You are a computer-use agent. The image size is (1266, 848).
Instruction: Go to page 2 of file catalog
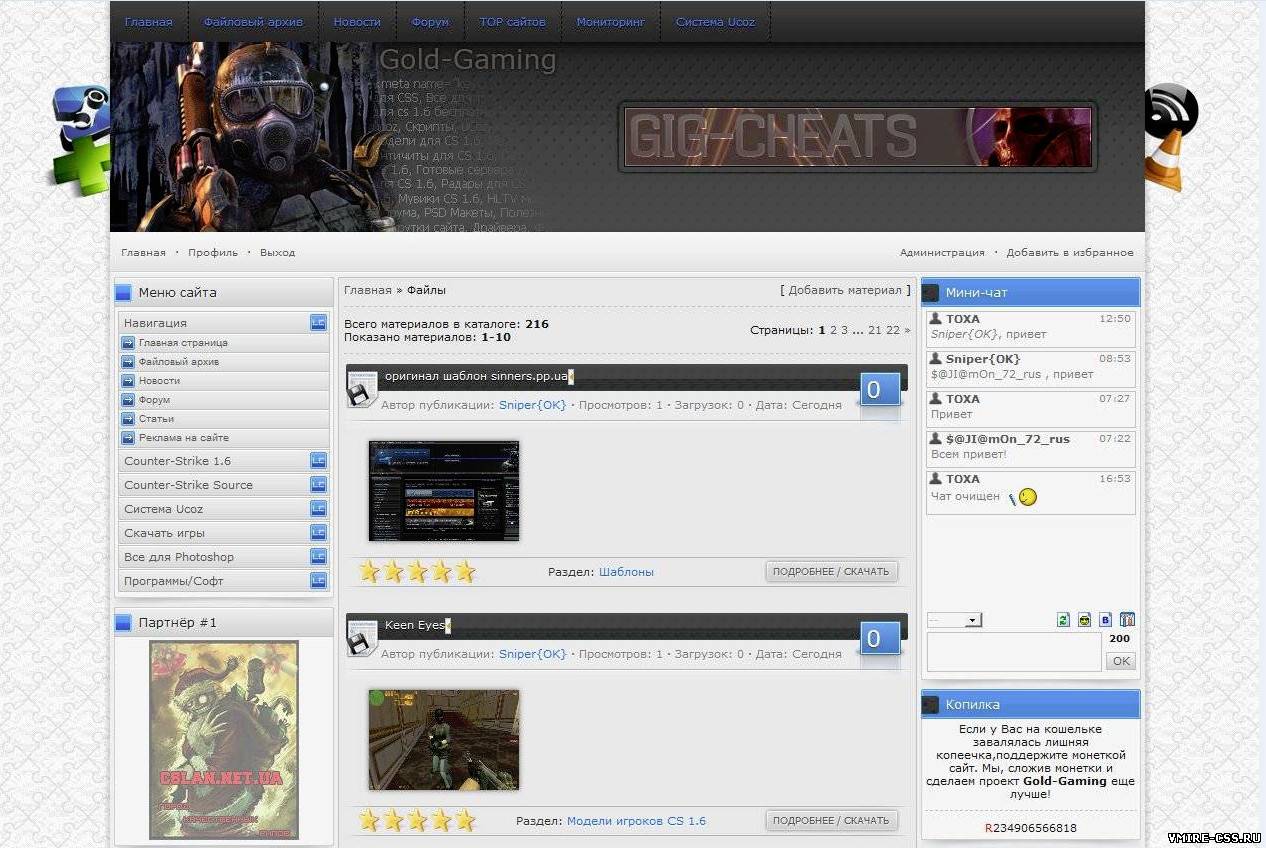(834, 330)
